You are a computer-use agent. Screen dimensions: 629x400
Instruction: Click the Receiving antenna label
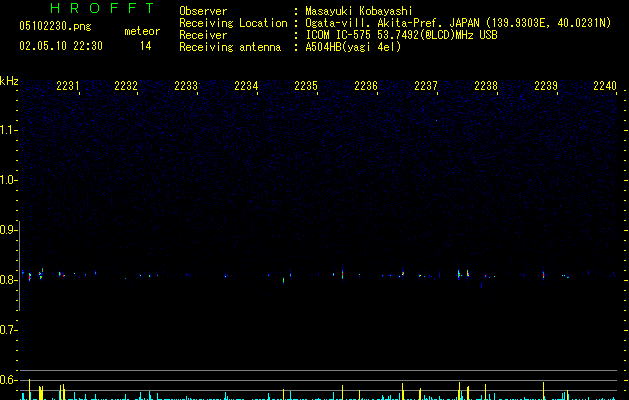(230, 47)
